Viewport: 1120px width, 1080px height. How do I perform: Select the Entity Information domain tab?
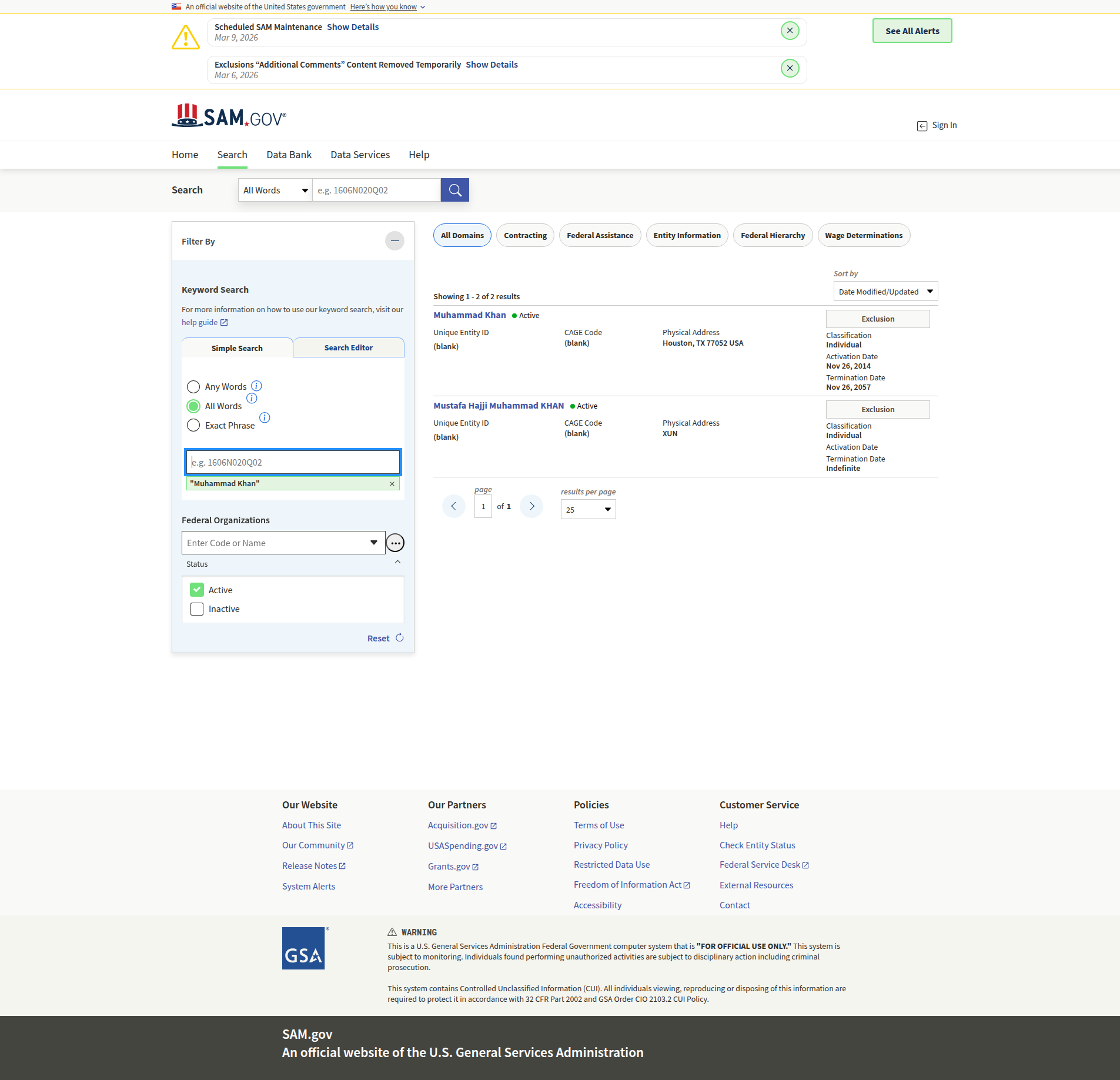[x=687, y=235]
